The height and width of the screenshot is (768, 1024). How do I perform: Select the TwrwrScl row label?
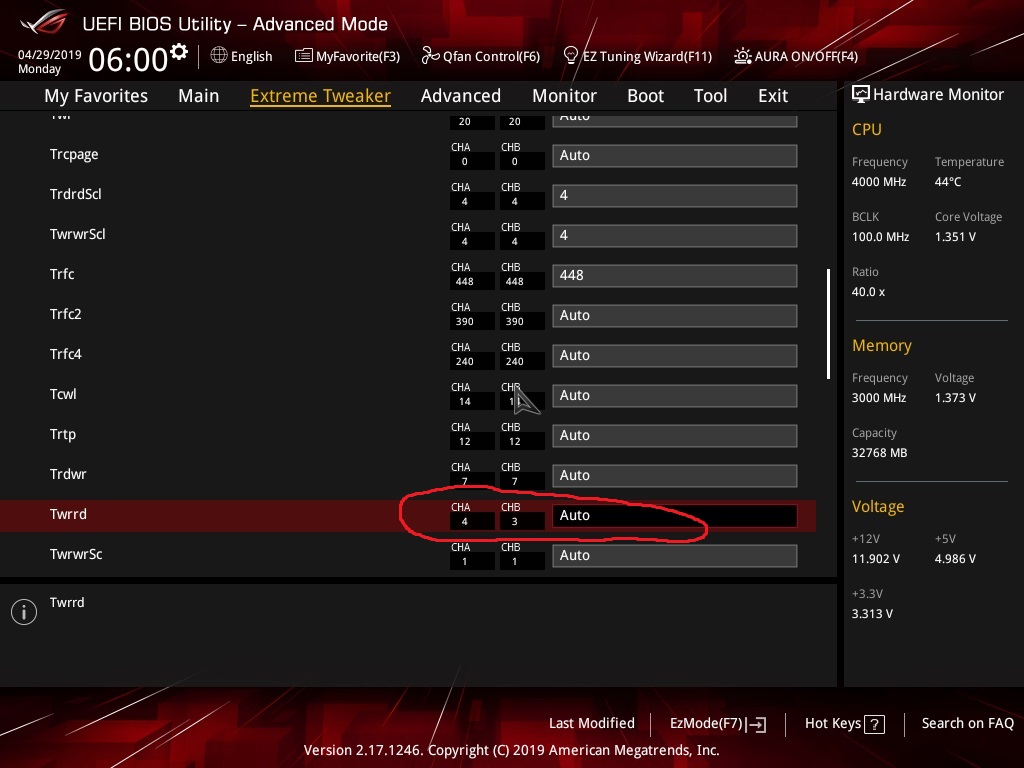[x=78, y=234]
